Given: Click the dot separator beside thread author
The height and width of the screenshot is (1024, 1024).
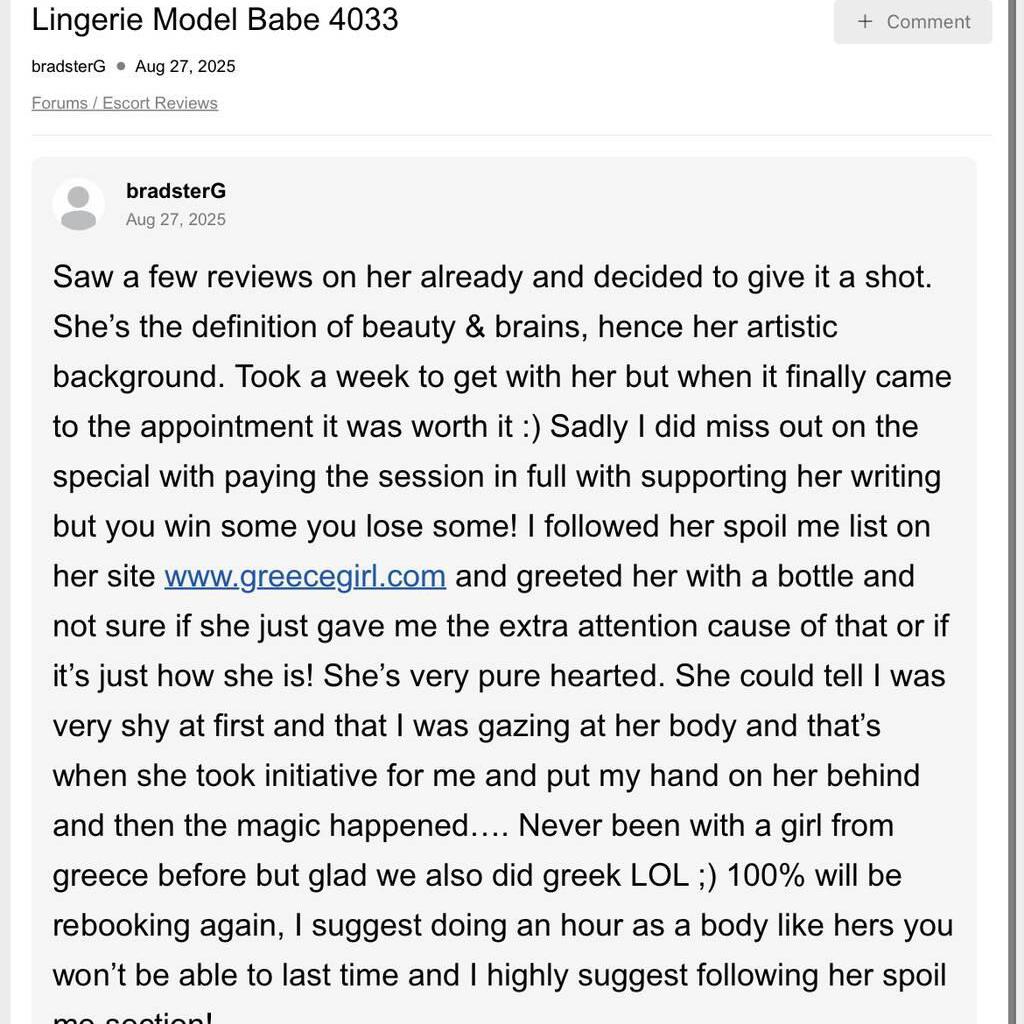Looking at the screenshot, I should pos(121,67).
